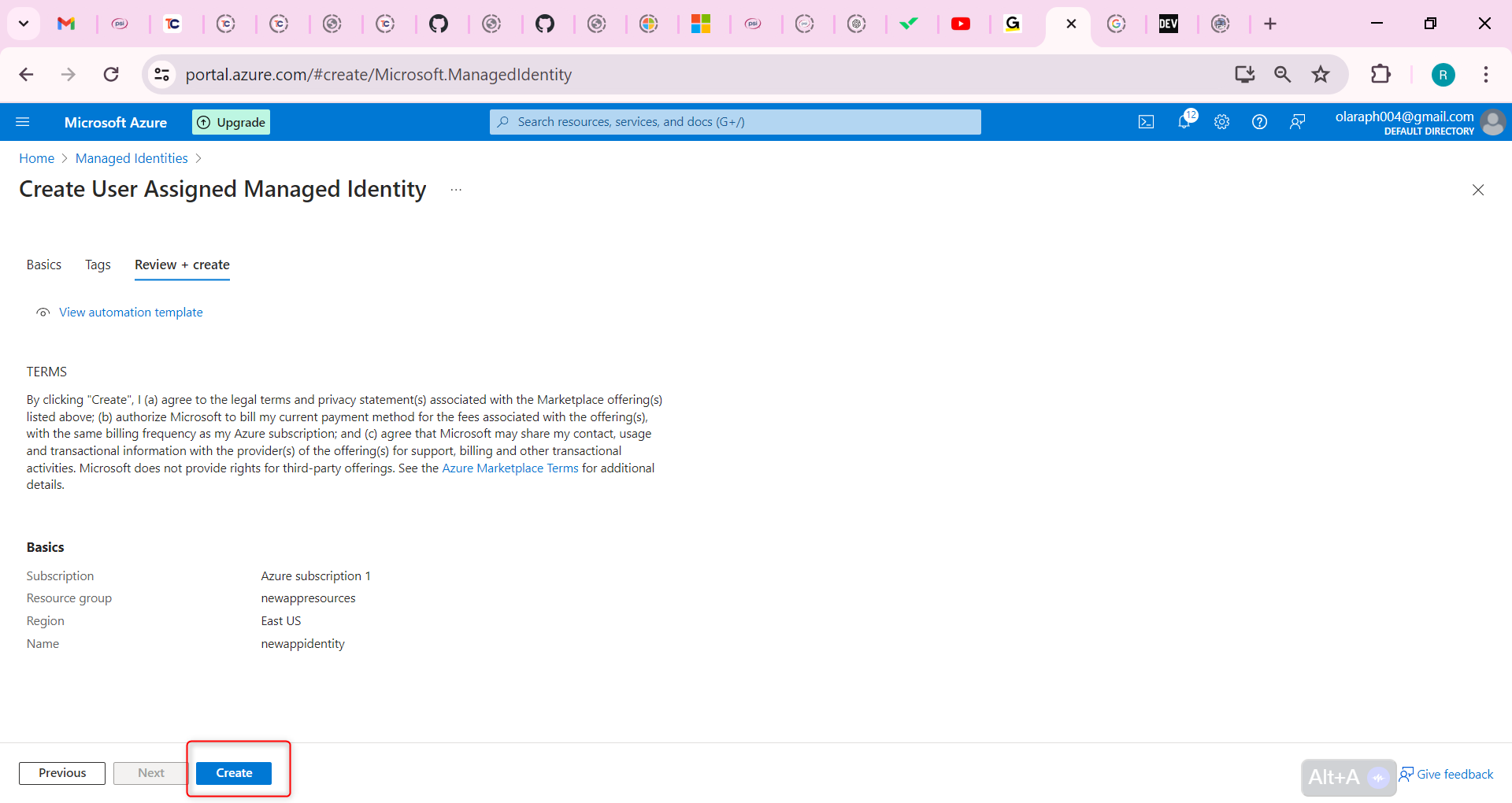Switch to the YouTube browser tab
This screenshot has width=1512, height=803.
[x=961, y=24]
